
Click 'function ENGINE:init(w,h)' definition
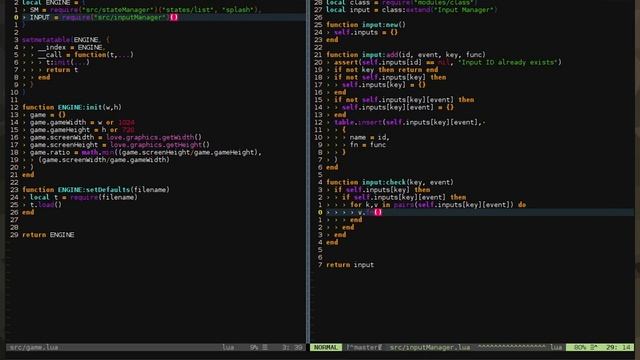pos(72,107)
